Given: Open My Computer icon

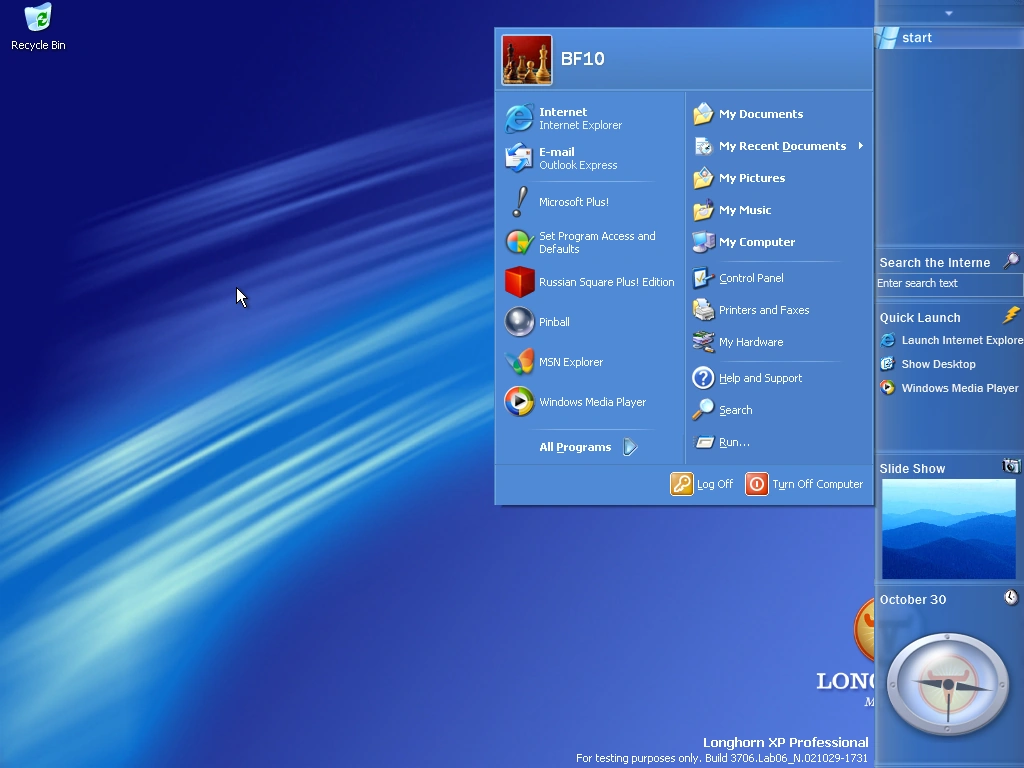Looking at the screenshot, I should coord(703,242).
